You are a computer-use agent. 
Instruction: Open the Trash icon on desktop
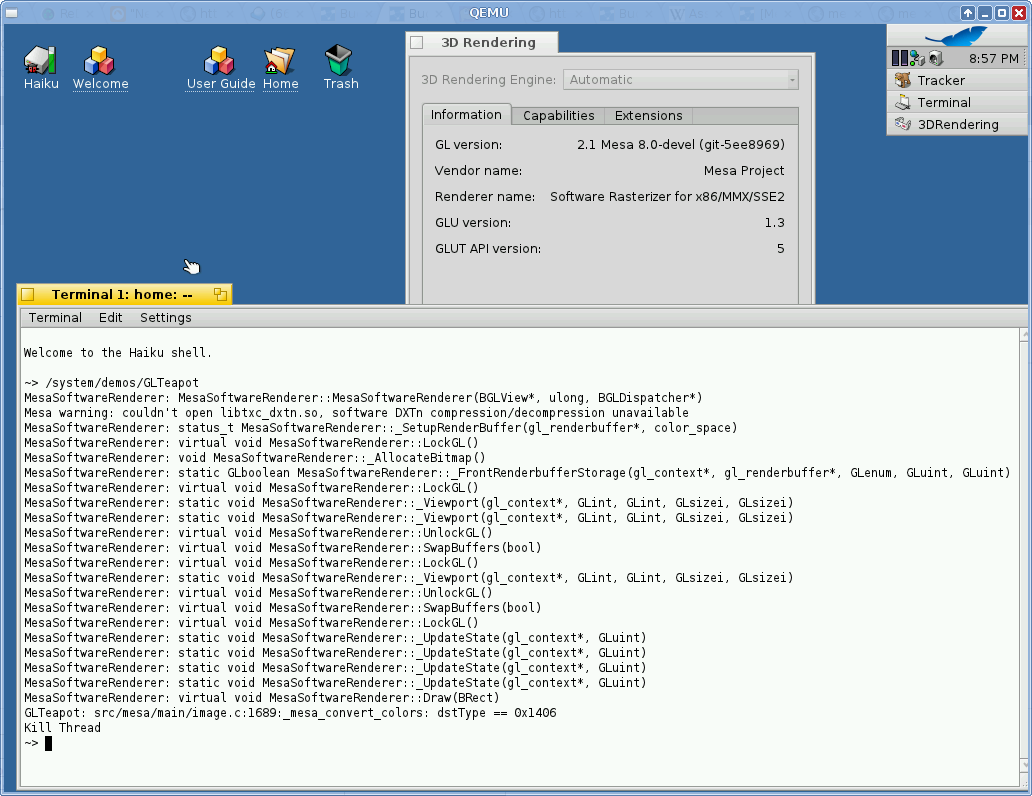[340, 61]
